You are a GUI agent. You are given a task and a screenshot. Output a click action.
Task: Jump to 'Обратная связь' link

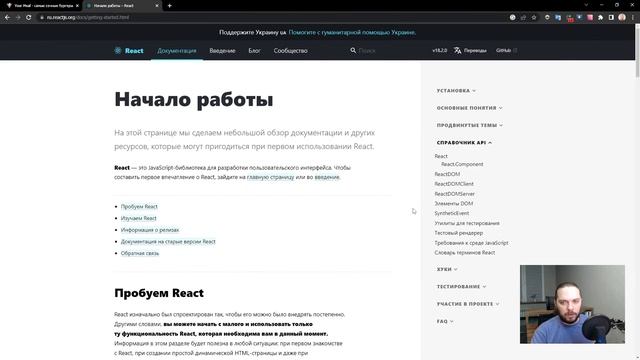coord(140,253)
